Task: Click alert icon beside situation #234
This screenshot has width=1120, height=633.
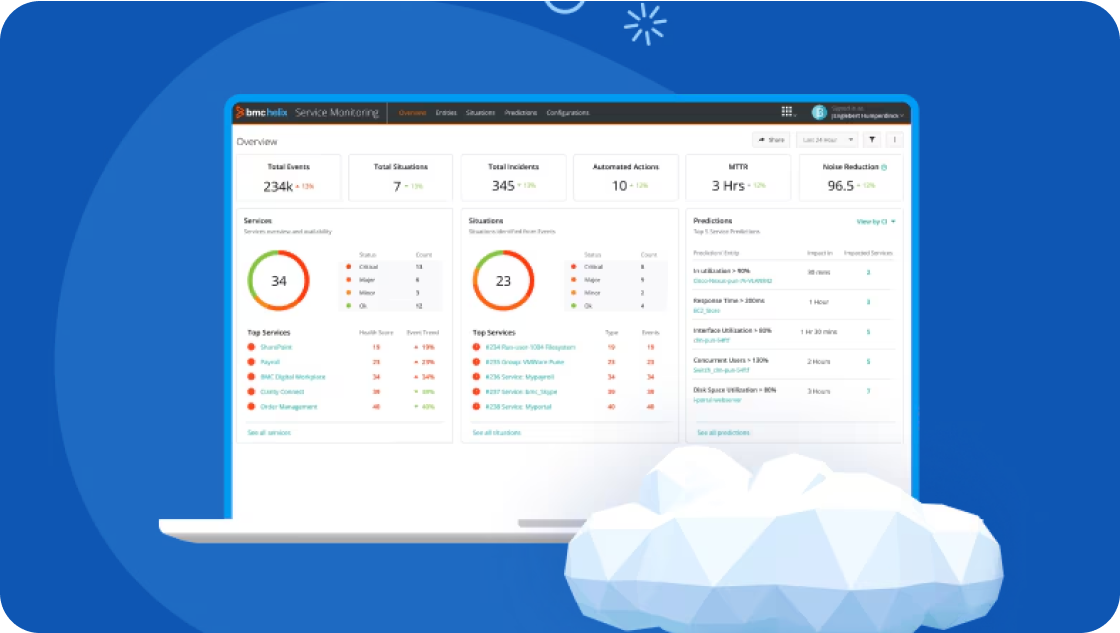Action: click(x=476, y=347)
